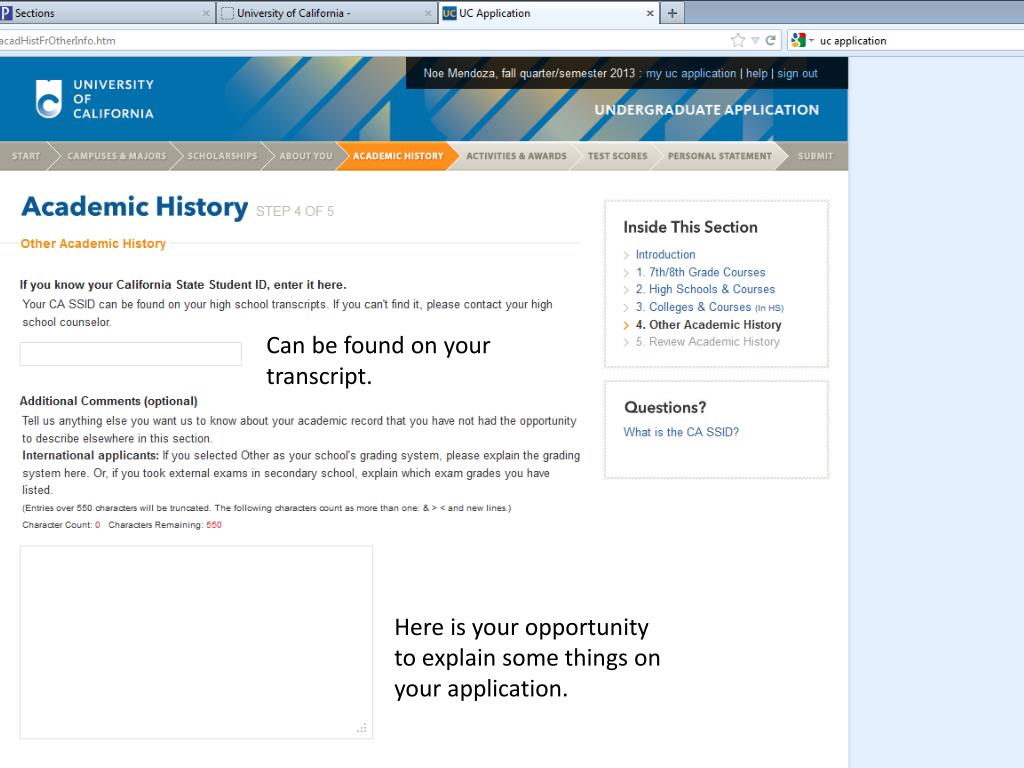Click the reload page icon

[771, 40]
